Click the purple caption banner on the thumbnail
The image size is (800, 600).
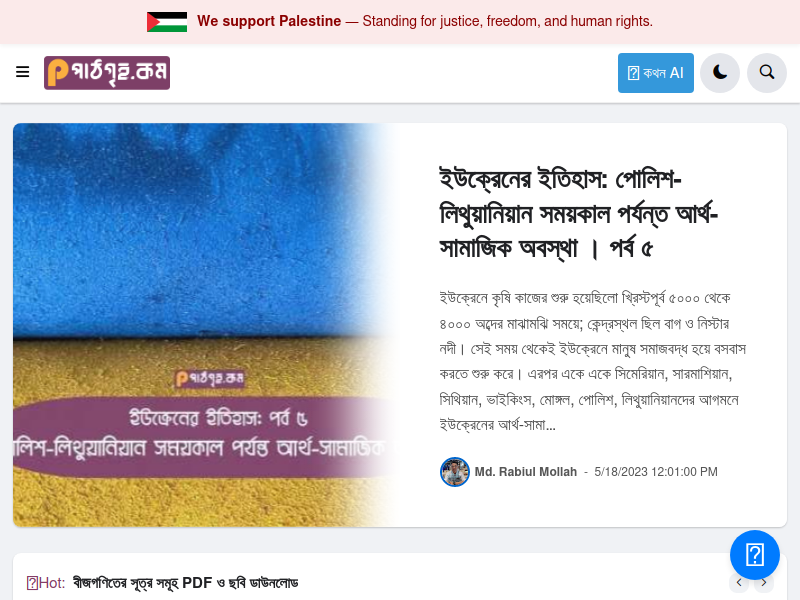tap(204, 437)
